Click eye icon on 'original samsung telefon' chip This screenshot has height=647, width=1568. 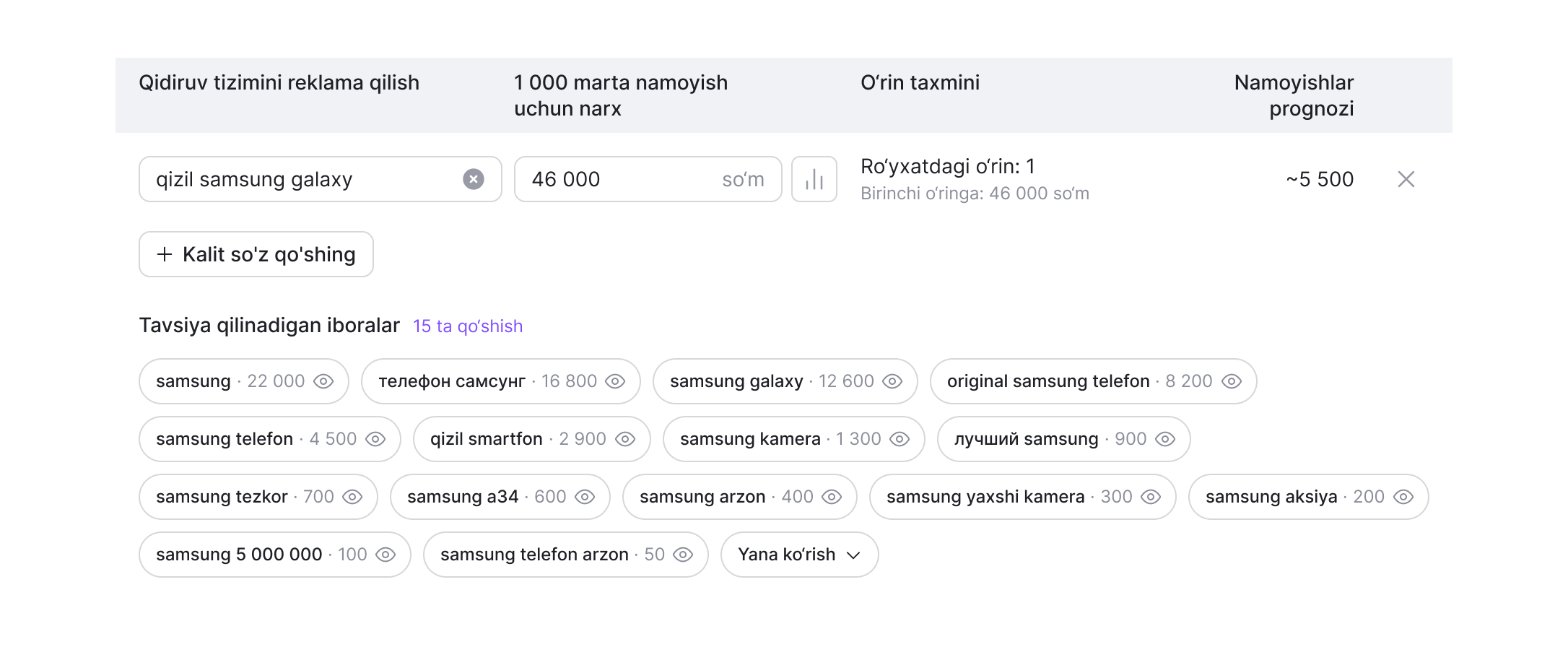pyautogui.click(x=1232, y=381)
